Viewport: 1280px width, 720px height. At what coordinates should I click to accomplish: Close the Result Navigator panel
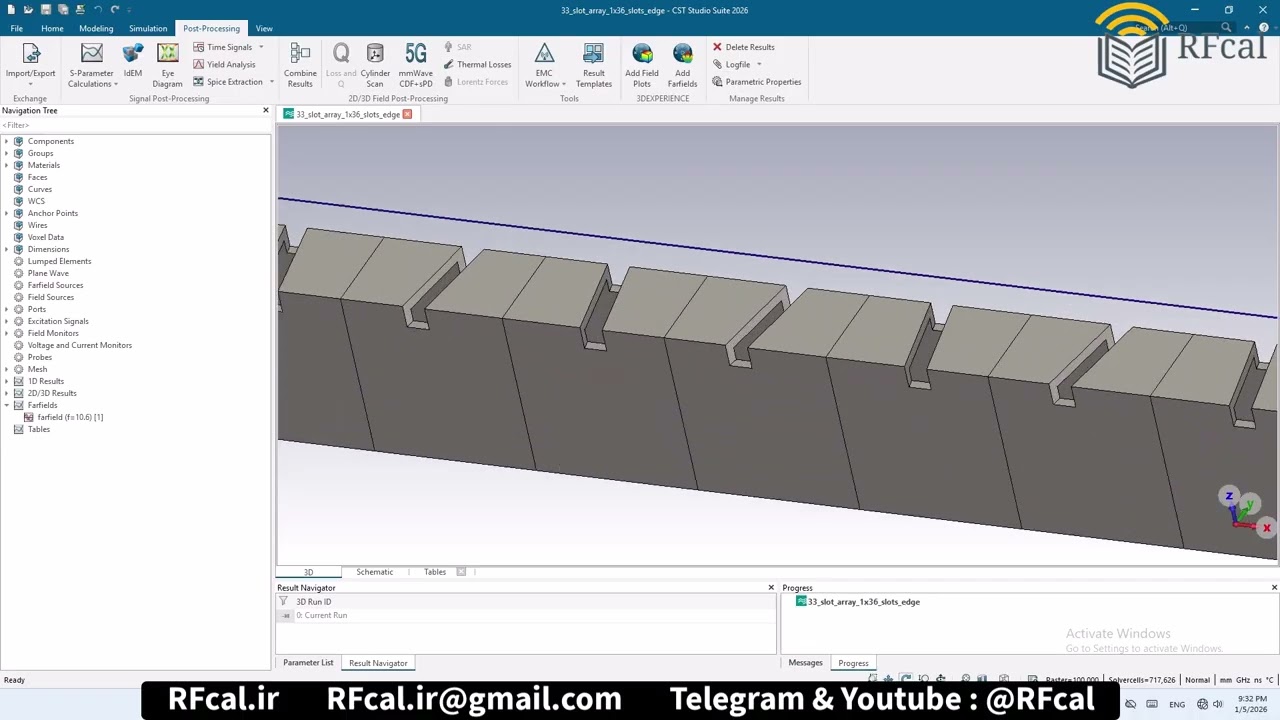tap(771, 588)
